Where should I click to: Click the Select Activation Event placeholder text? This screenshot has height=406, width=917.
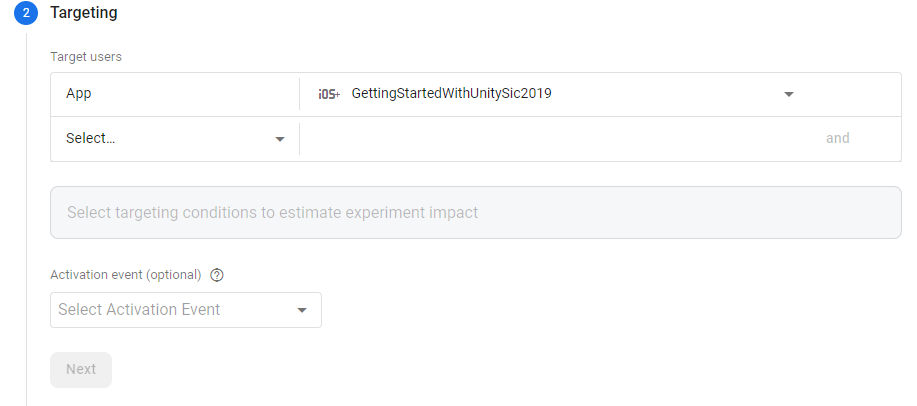coord(139,310)
